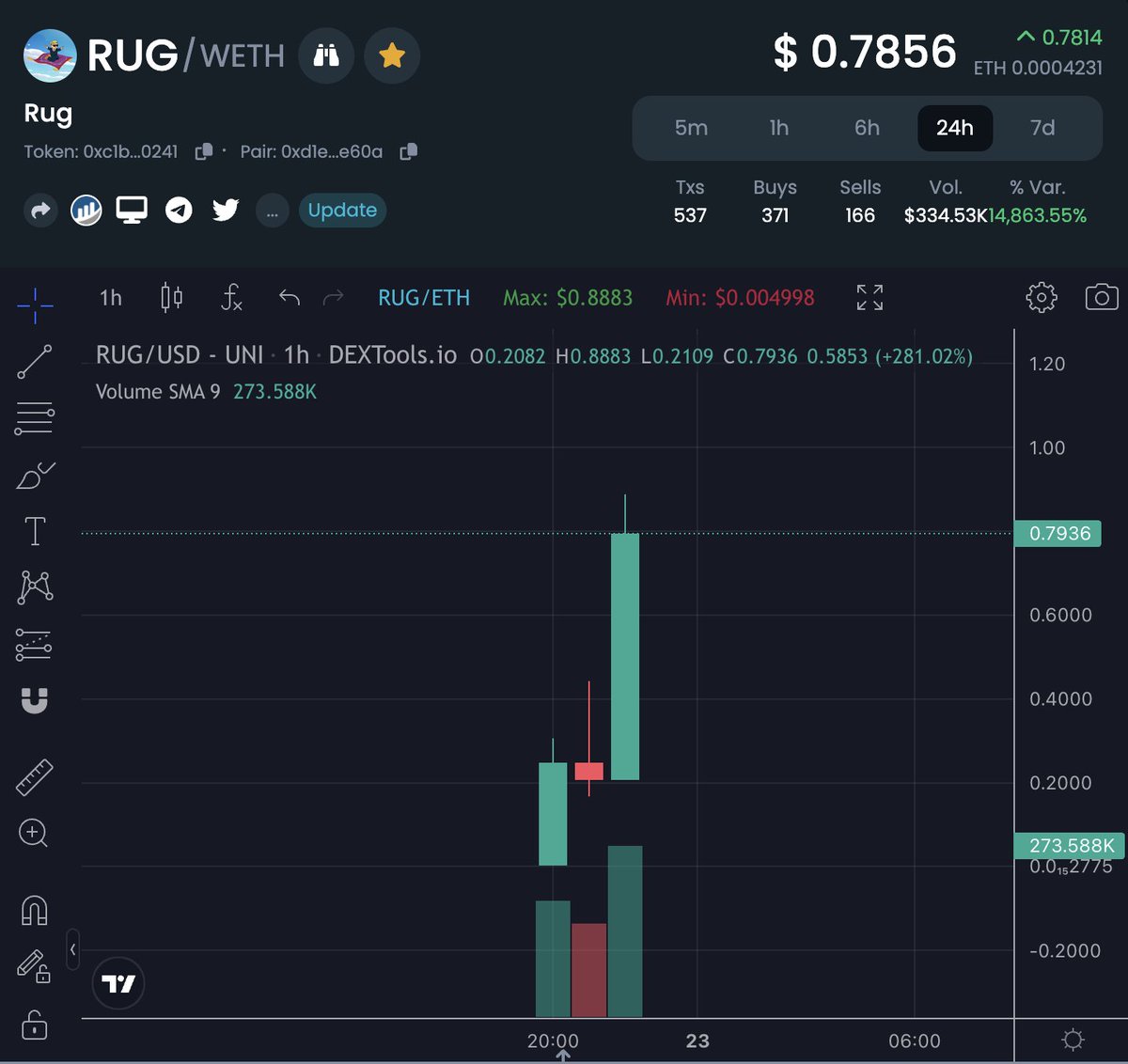Open the text annotation tool
The image size is (1128, 1064).
coord(35,530)
